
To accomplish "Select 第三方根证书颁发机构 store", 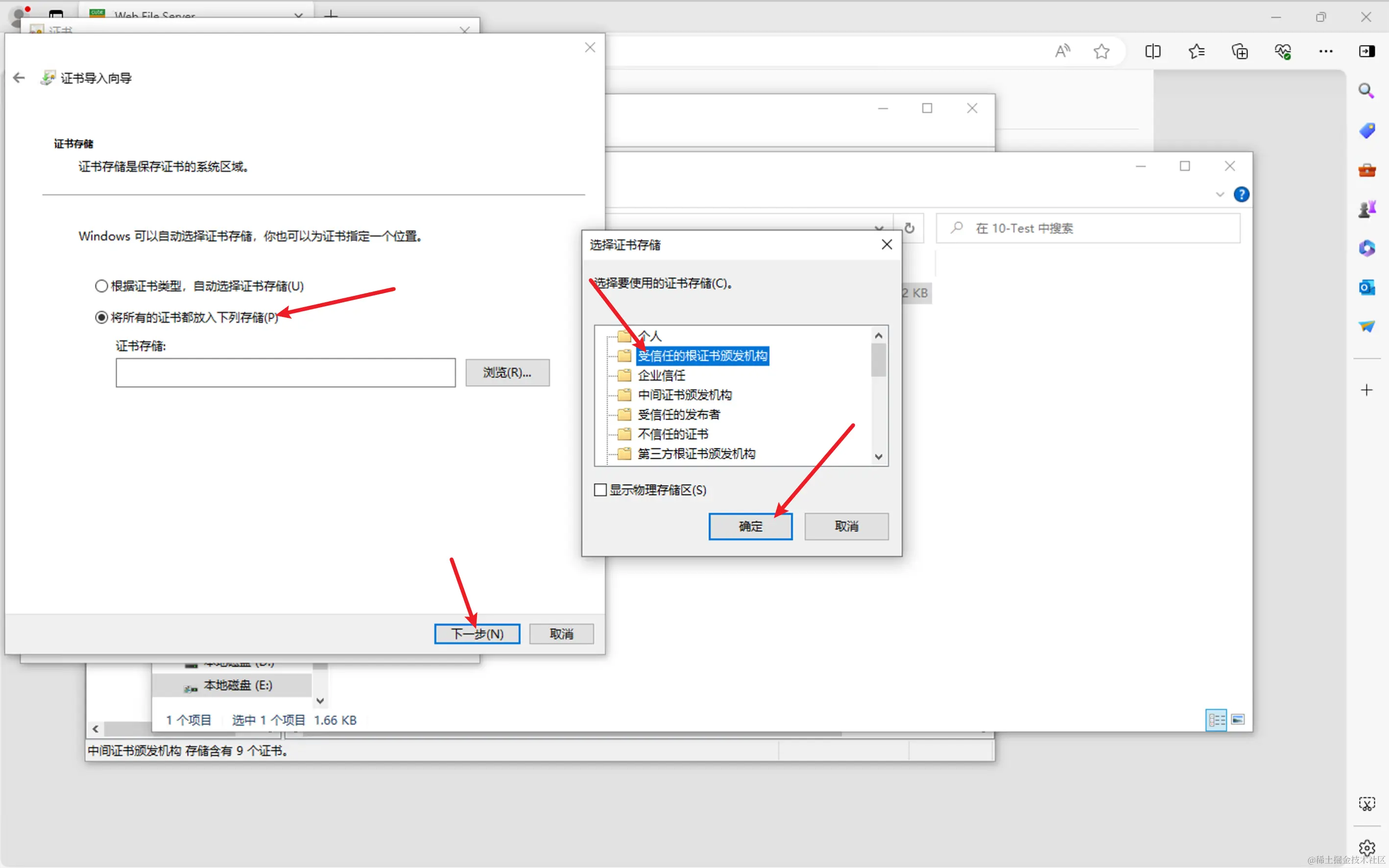I will click(x=696, y=454).
